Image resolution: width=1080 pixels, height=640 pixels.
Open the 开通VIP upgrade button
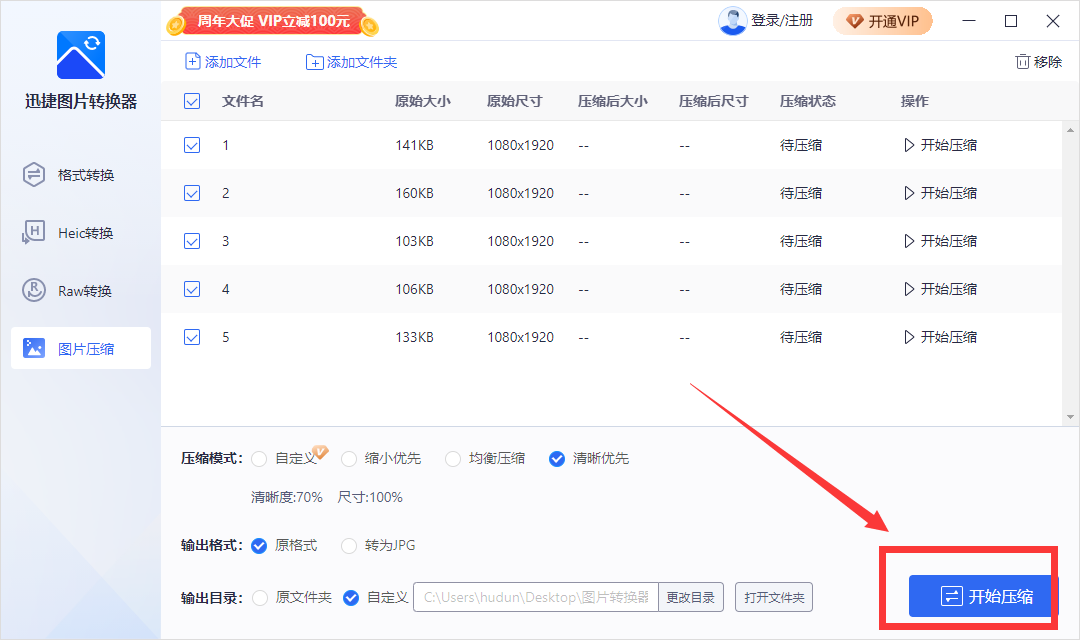tap(883, 20)
